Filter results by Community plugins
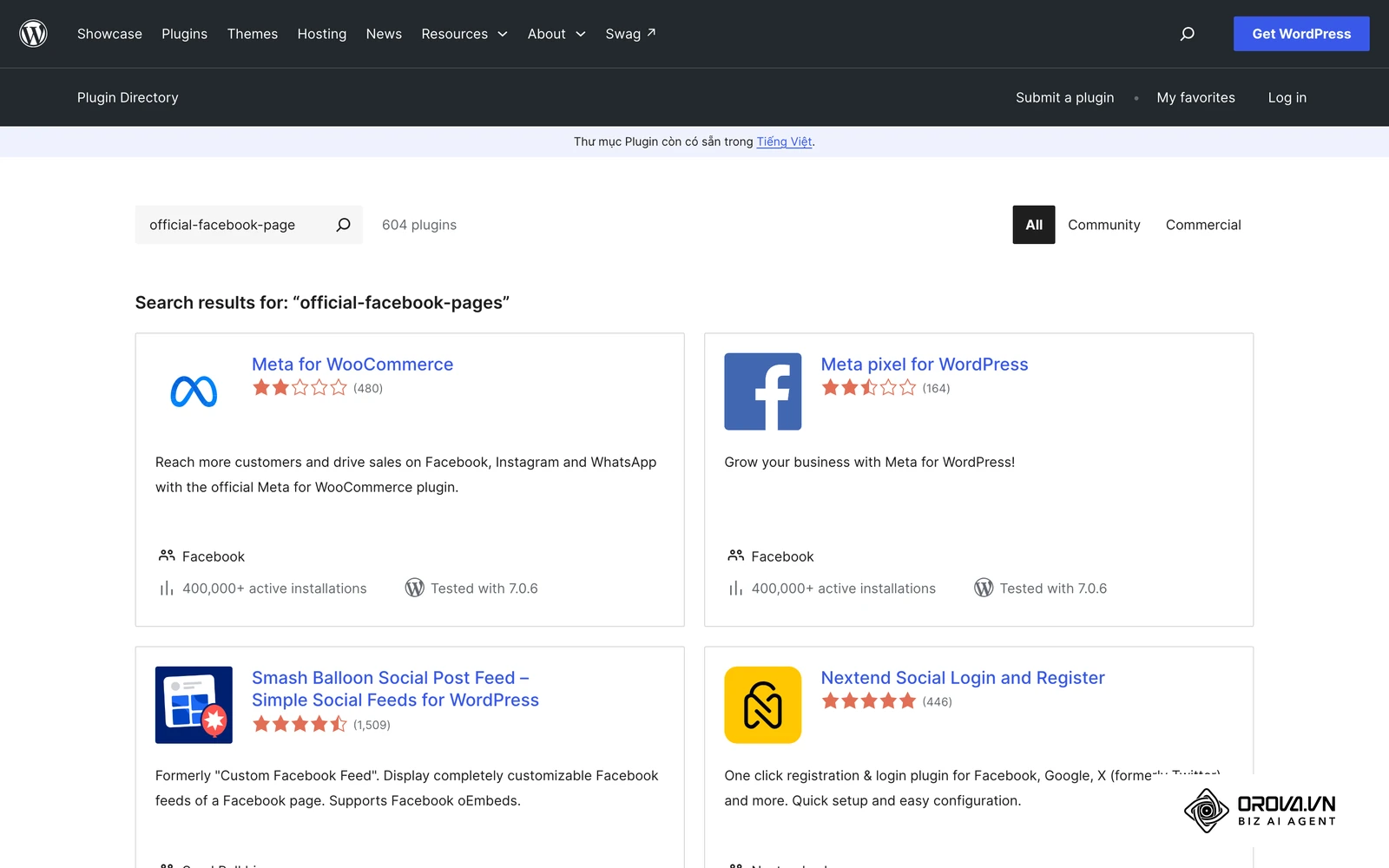Screen dimensions: 1389x868 (x=1104, y=225)
